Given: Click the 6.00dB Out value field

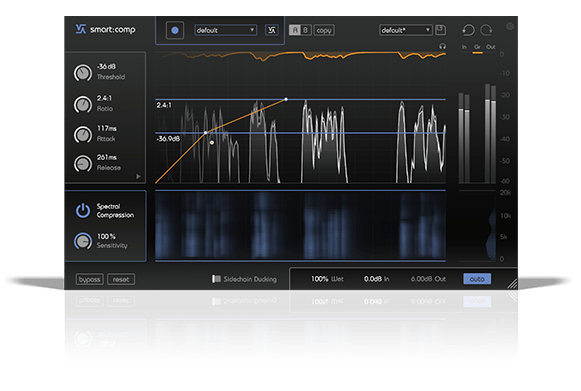Looking at the screenshot, I should [x=428, y=279].
